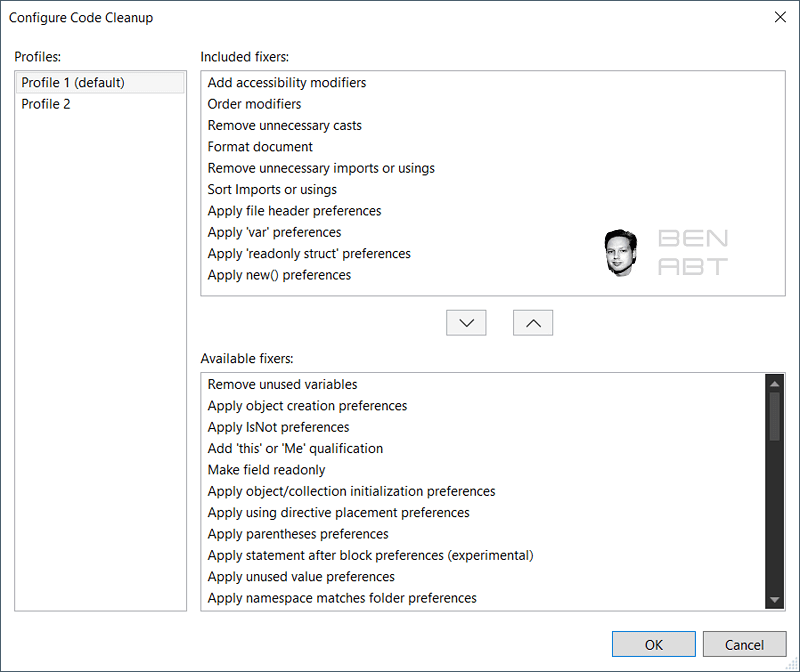
Task: Select 'Sort Imports or usings' fixer
Action: [x=272, y=189]
